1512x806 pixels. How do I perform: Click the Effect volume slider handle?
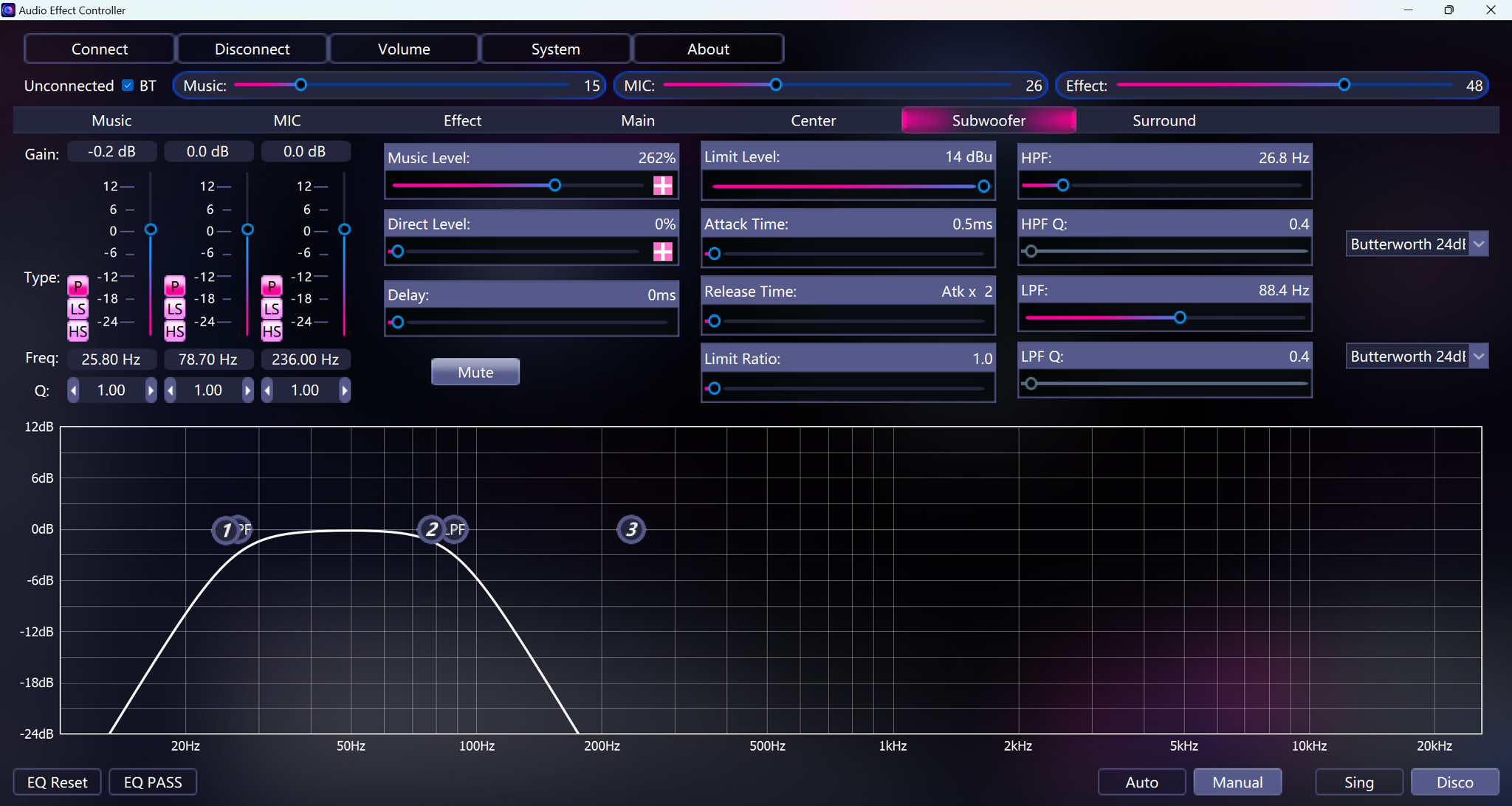[1344, 85]
